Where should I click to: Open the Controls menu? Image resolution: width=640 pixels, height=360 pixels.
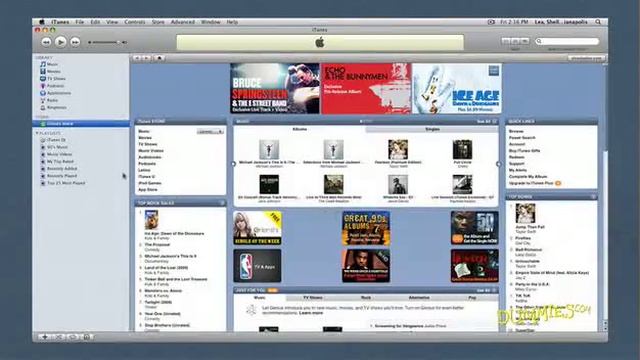click(x=135, y=22)
